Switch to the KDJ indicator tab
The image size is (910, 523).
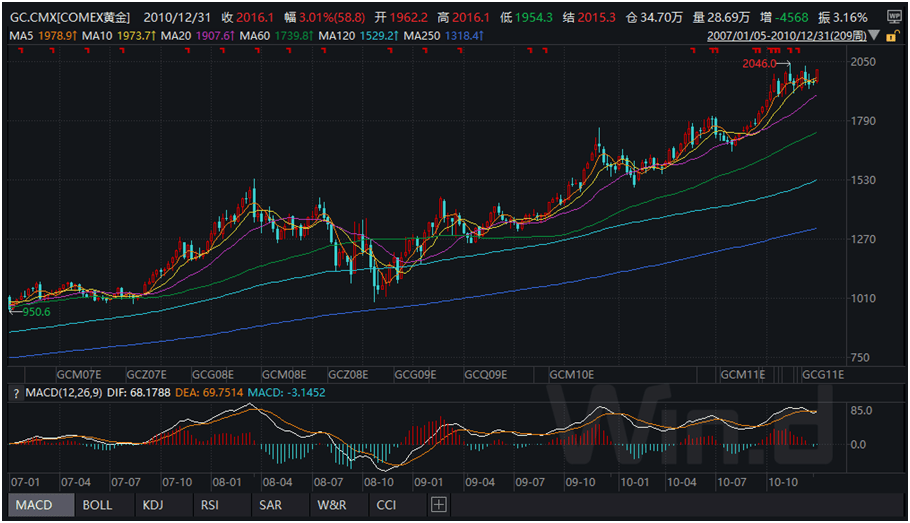click(152, 505)
